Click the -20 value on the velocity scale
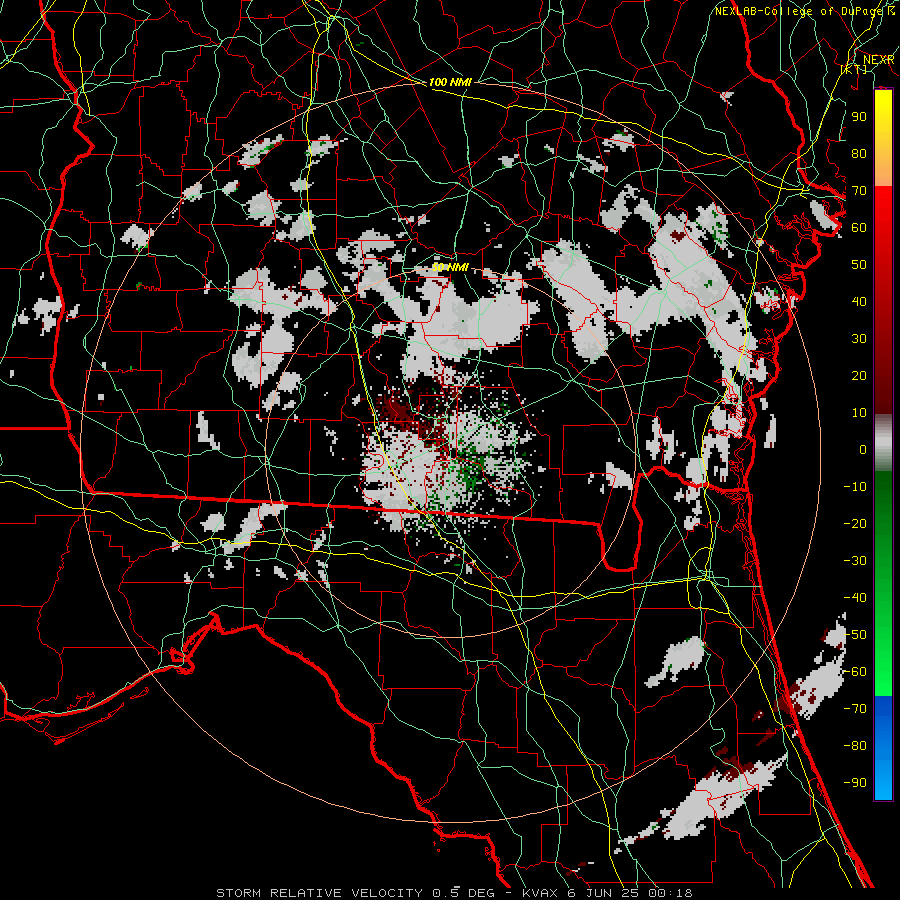900x900 pixels. pyautogui.click(x=855, y=523)
